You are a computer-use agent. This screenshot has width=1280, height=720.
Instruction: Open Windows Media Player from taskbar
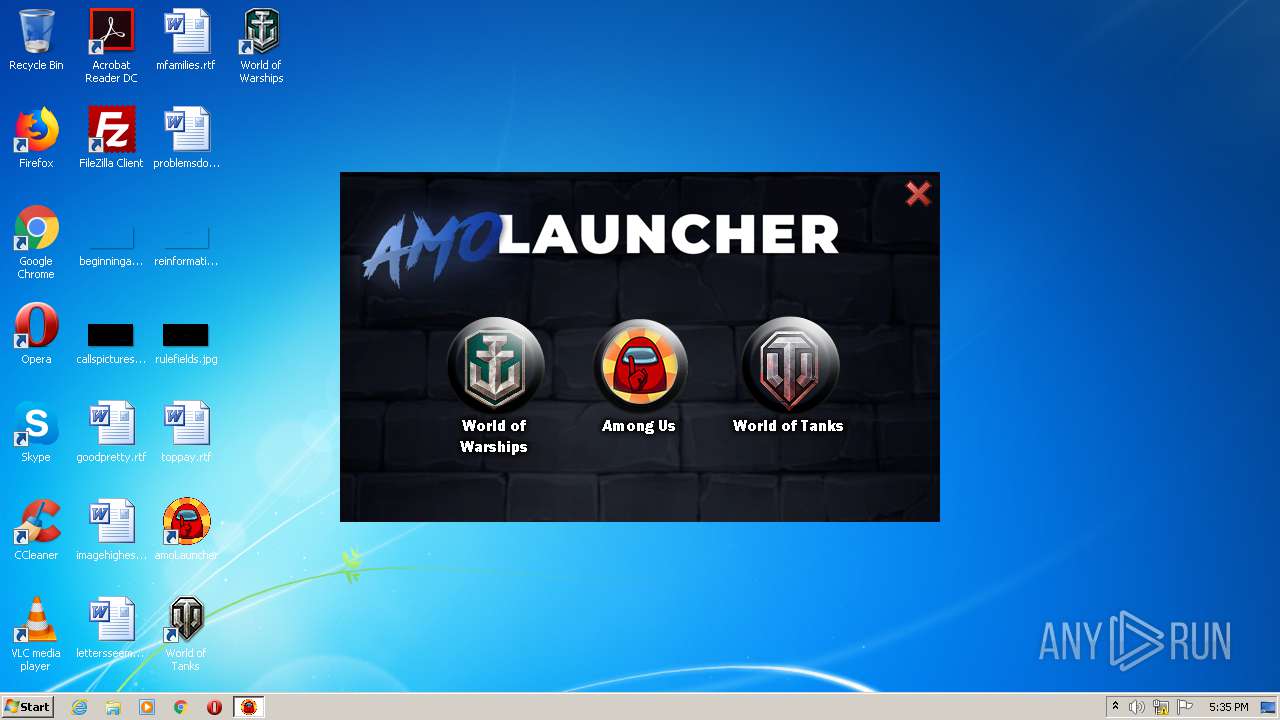(147, 707)
